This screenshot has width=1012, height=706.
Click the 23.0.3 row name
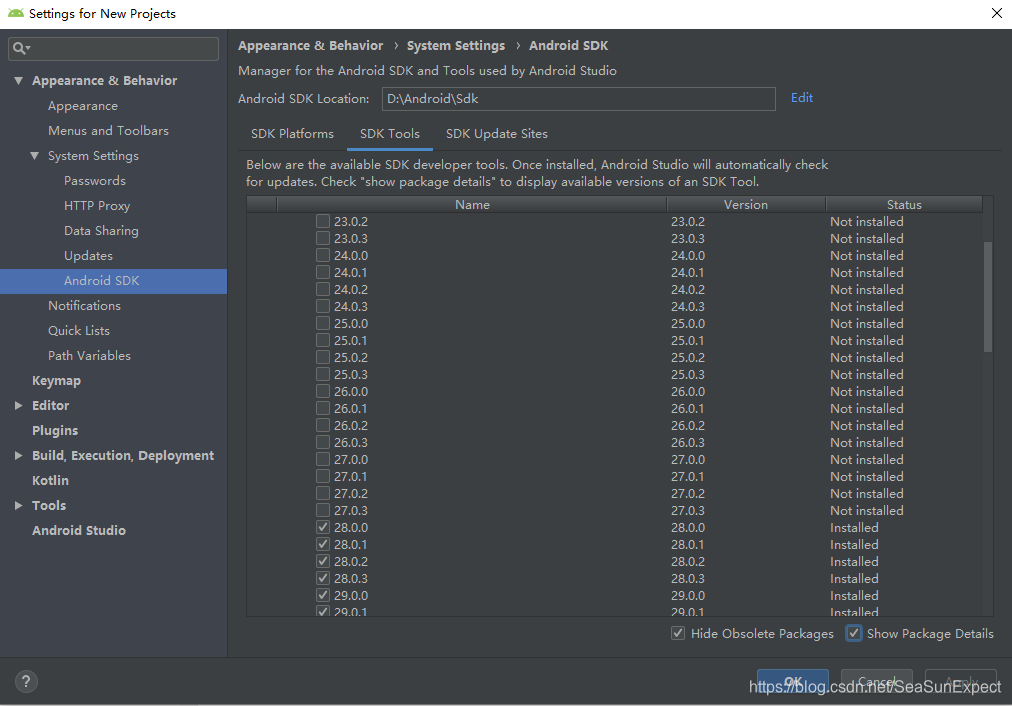click(351, 239)
